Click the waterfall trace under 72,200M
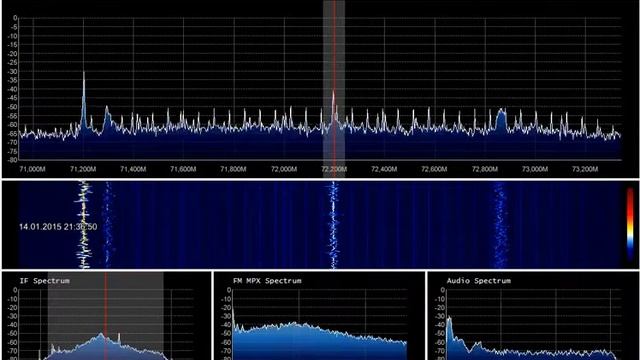Image resolution: width=640 pixels, height=360 pixels. click(333, 225)
